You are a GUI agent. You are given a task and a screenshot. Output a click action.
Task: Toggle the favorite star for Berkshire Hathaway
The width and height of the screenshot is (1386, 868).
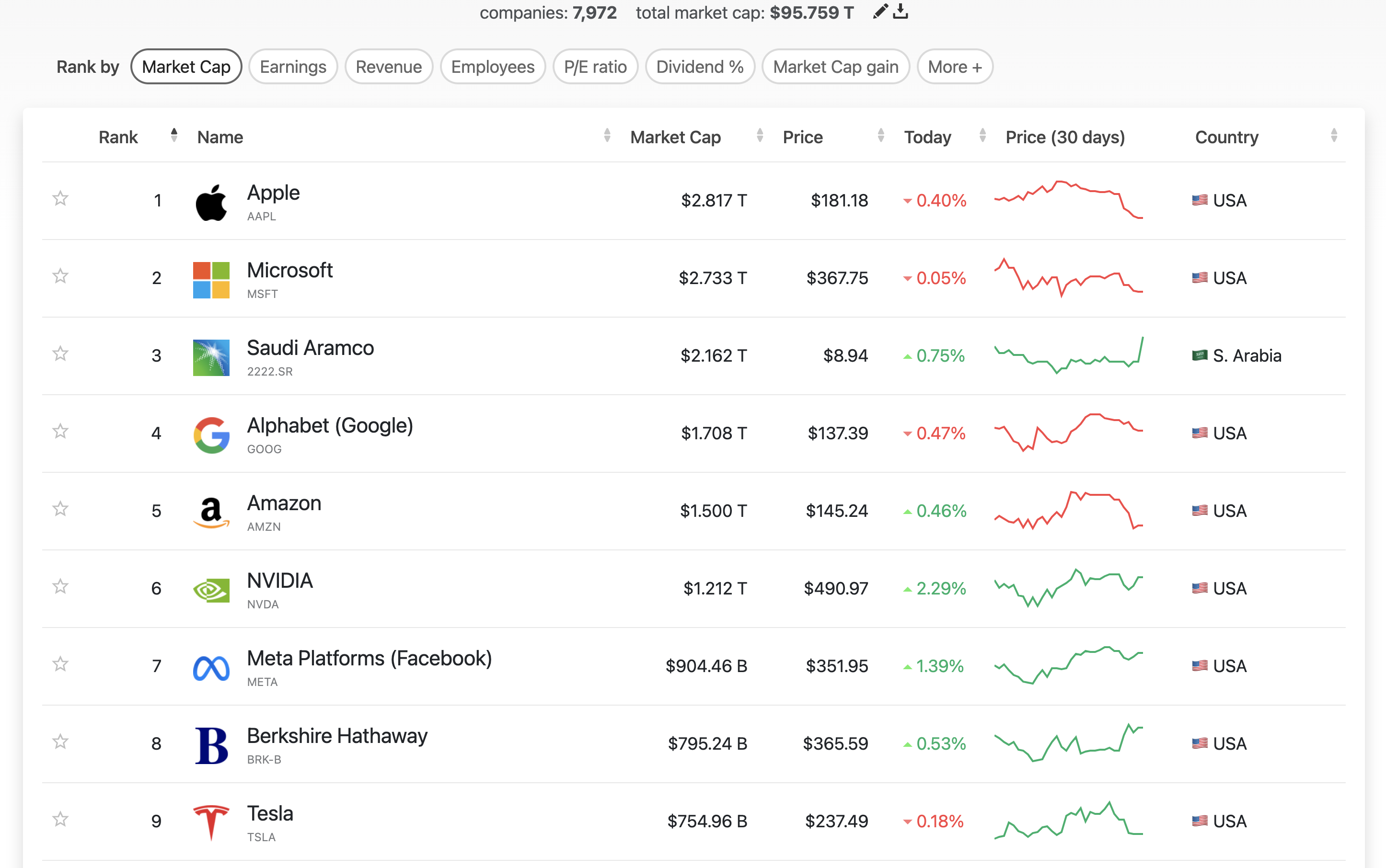[x=60, y=742]
